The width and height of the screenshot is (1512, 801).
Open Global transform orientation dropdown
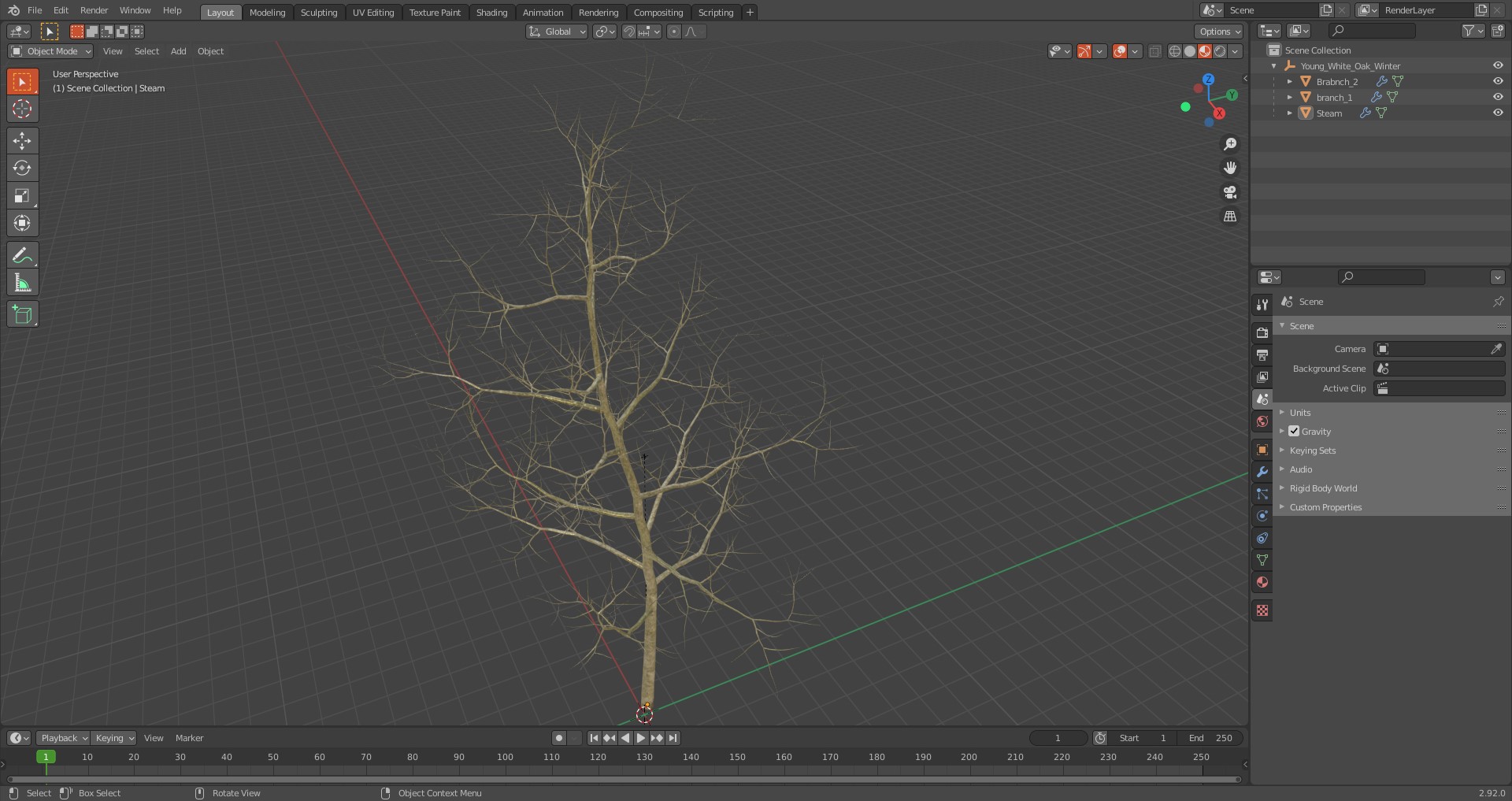click(x=557, y=32)
